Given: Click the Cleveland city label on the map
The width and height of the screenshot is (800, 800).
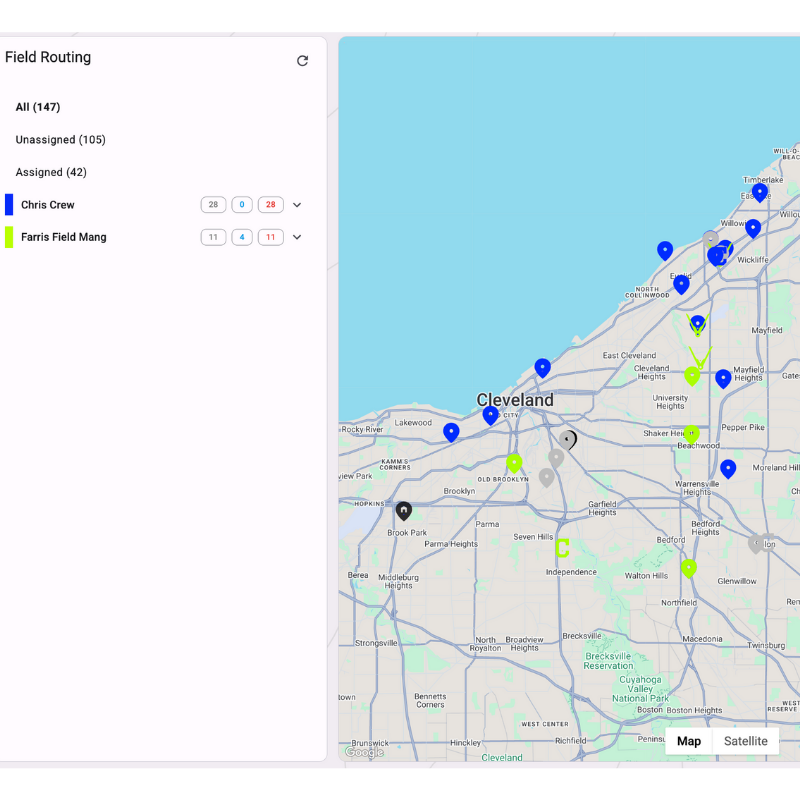Looking at the screenshot, I should pyautogui.click(x=515, y=400).
